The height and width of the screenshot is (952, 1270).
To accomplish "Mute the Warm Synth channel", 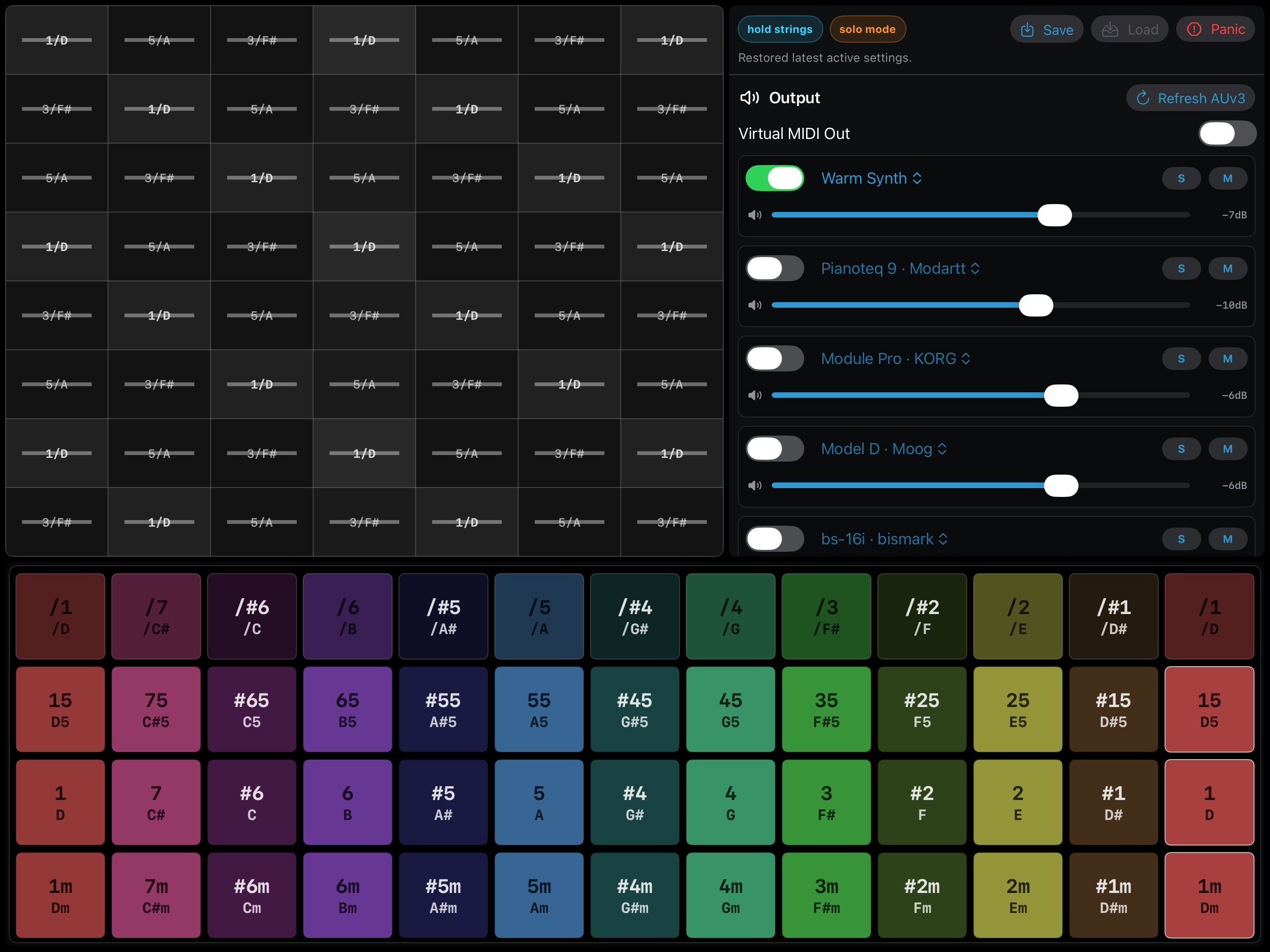I will (1228, 178).
